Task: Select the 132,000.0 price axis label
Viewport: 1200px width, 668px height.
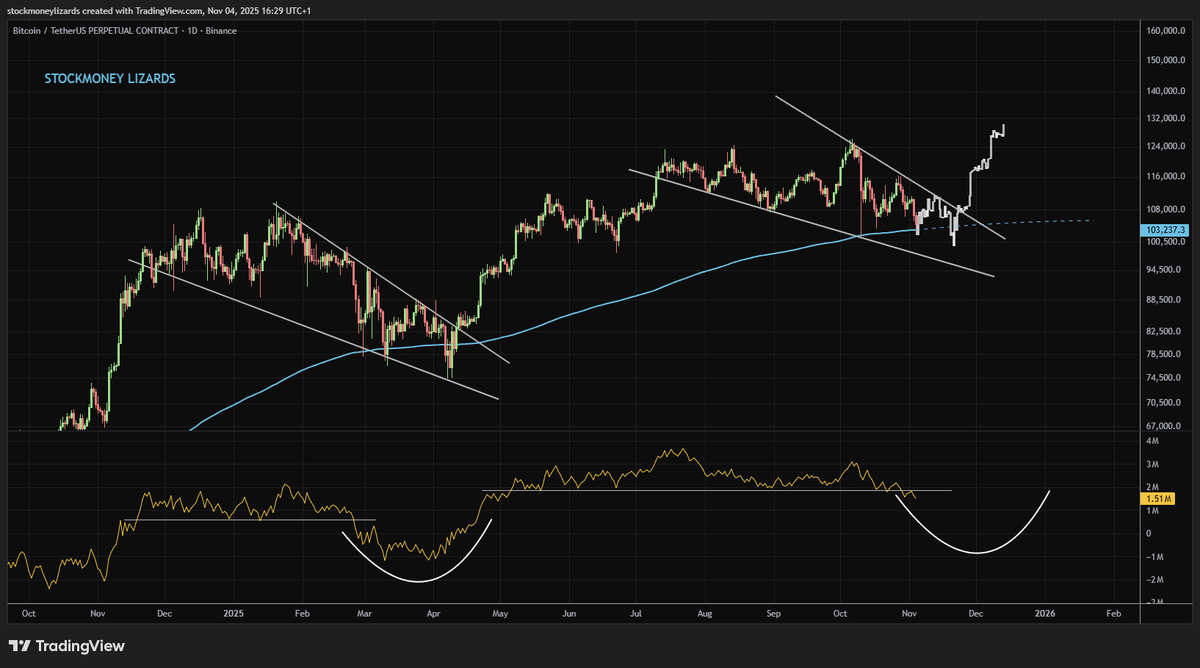Action: point(1166,118)
